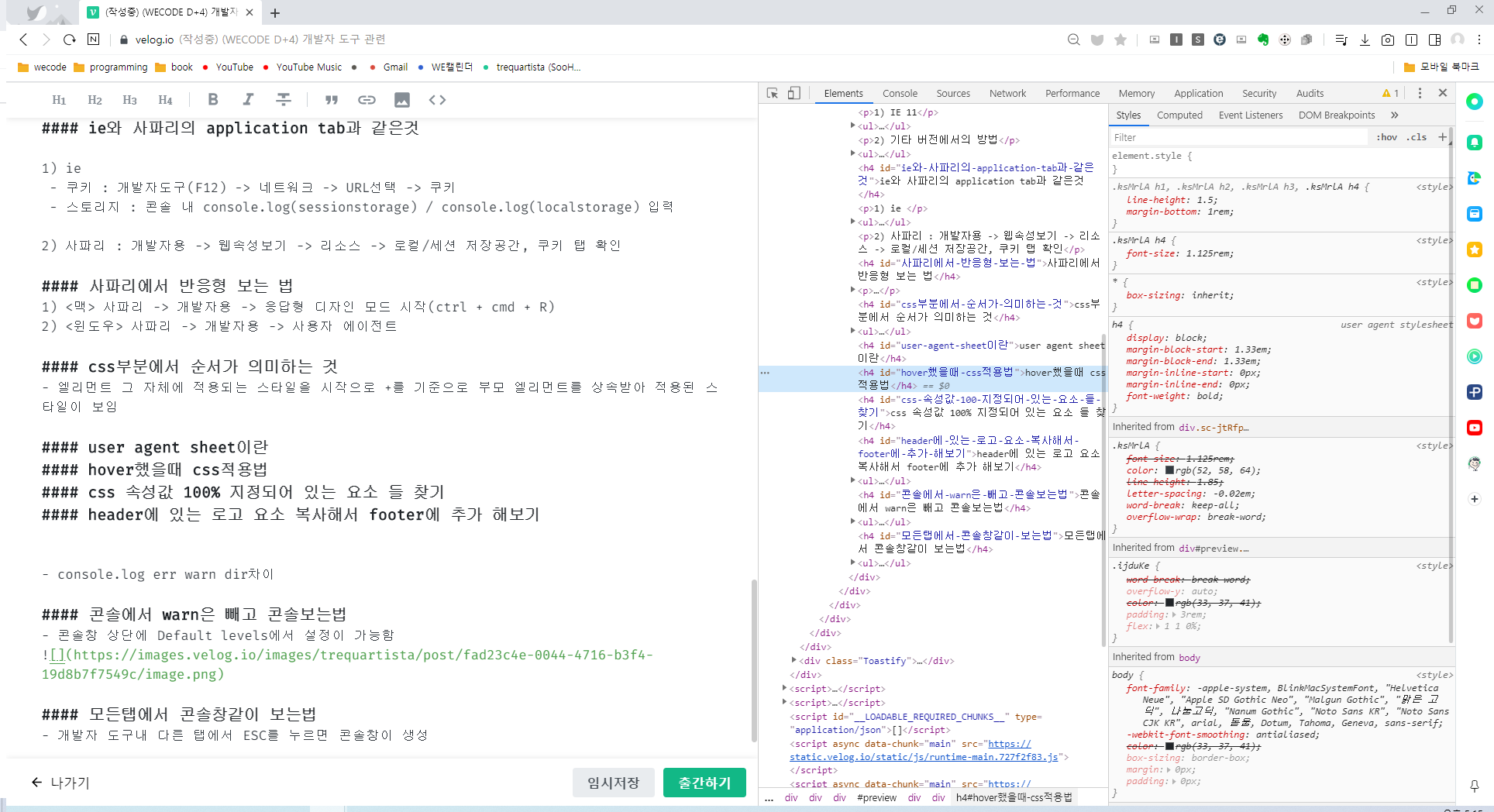Close the DevTools panel
Viewport: 1494px width, 812px height.
coord(1443,93)
